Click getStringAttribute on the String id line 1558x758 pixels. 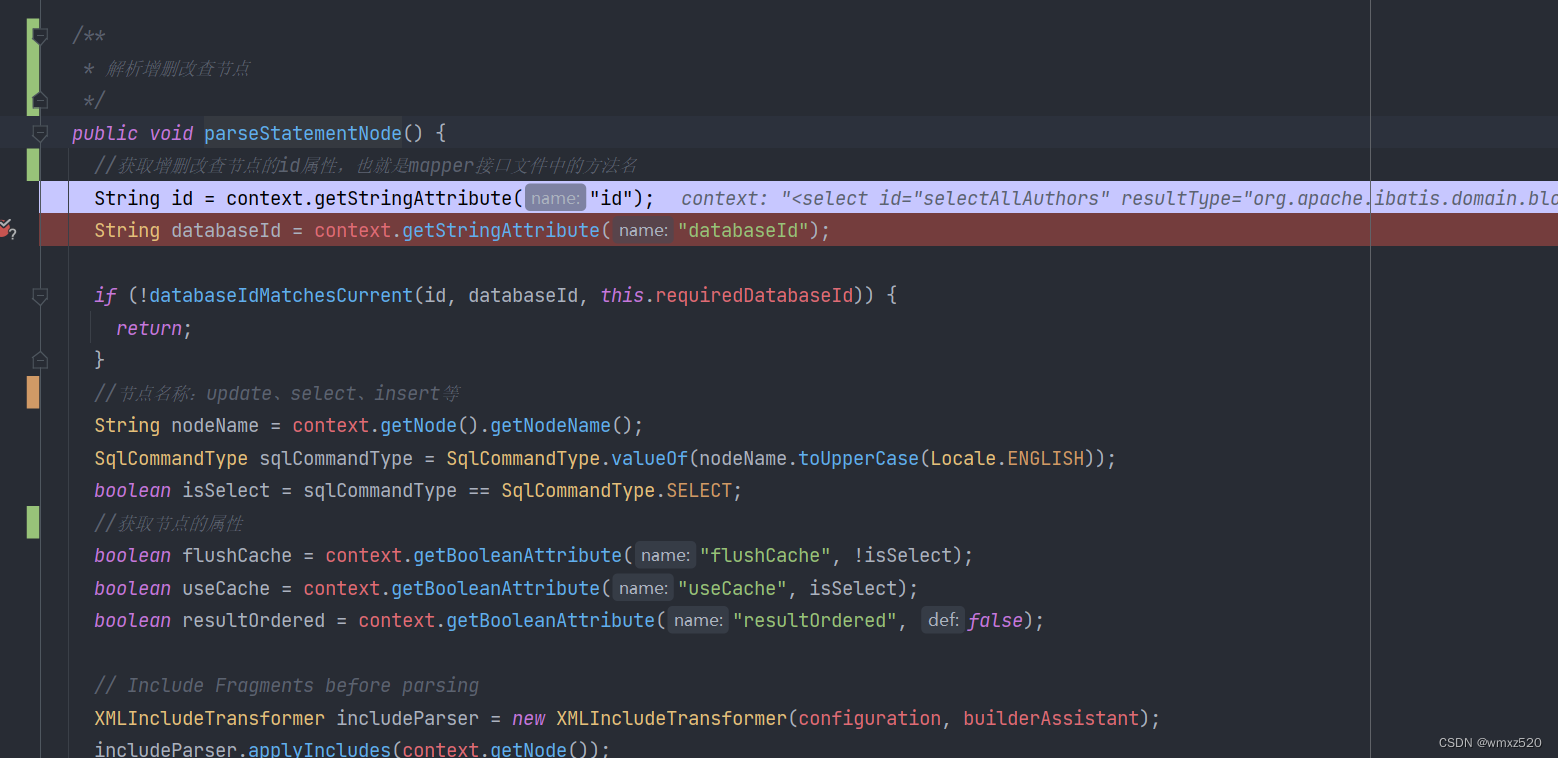pos(414,198)
